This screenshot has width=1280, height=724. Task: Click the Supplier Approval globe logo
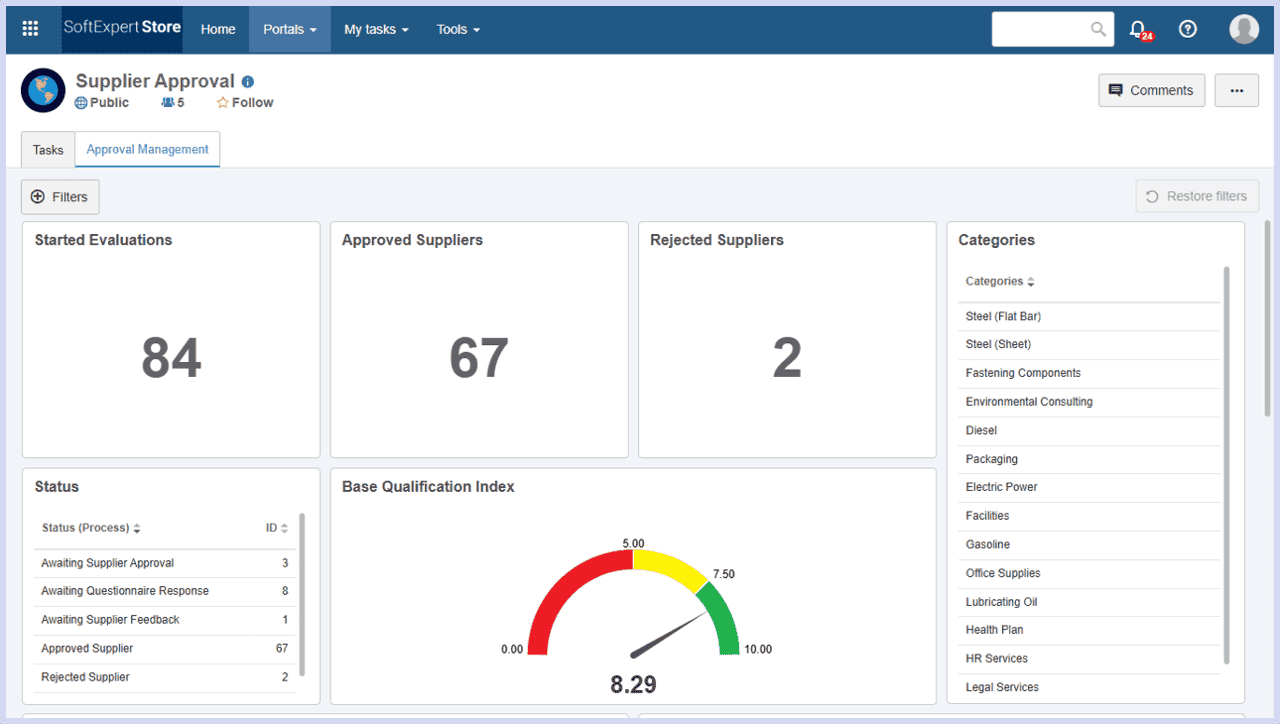tap(43, 91)
